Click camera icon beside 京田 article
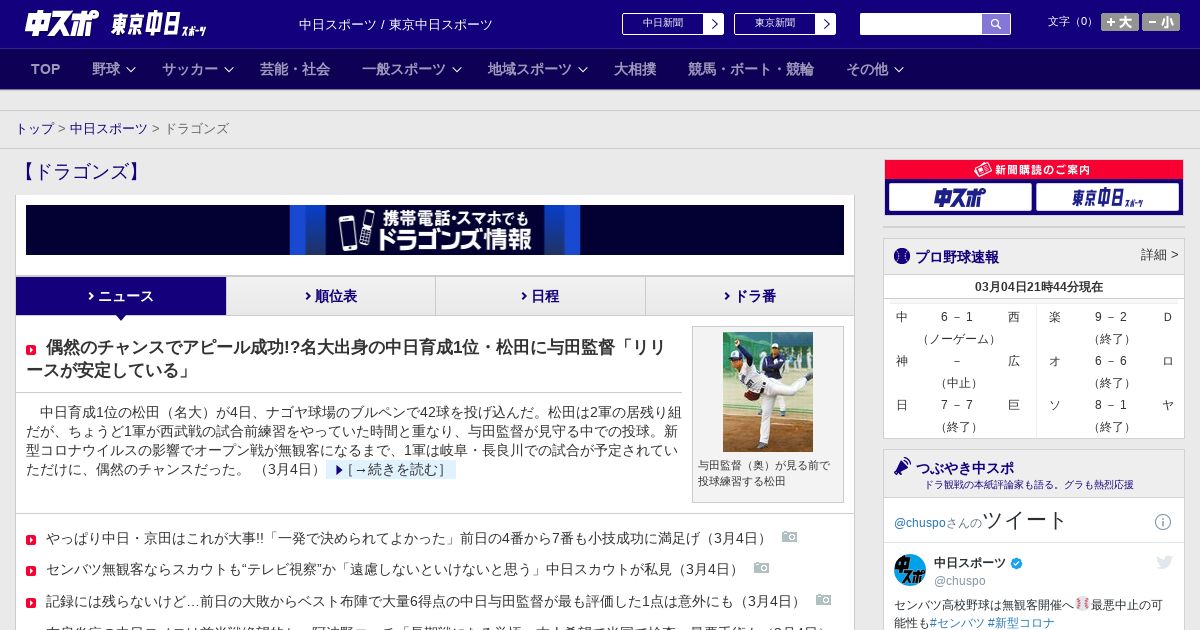1200x630 pixels. [790, 537]
